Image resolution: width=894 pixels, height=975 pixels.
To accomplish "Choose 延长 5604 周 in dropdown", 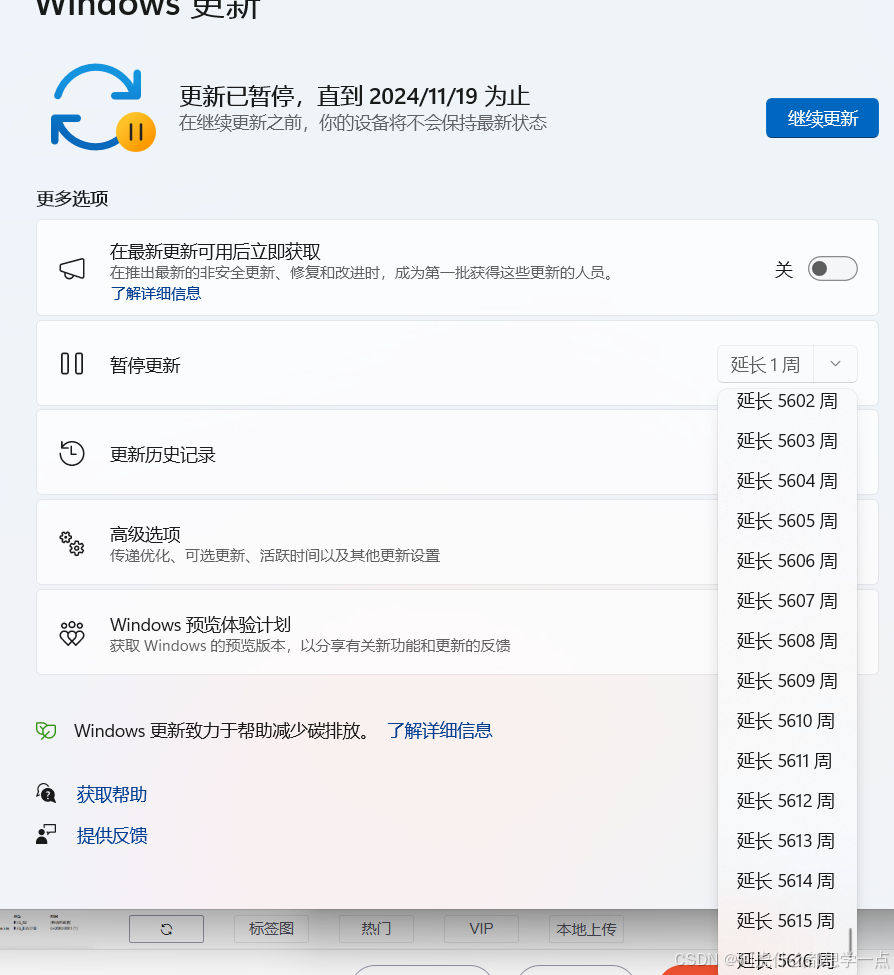I will coord(787,481).
